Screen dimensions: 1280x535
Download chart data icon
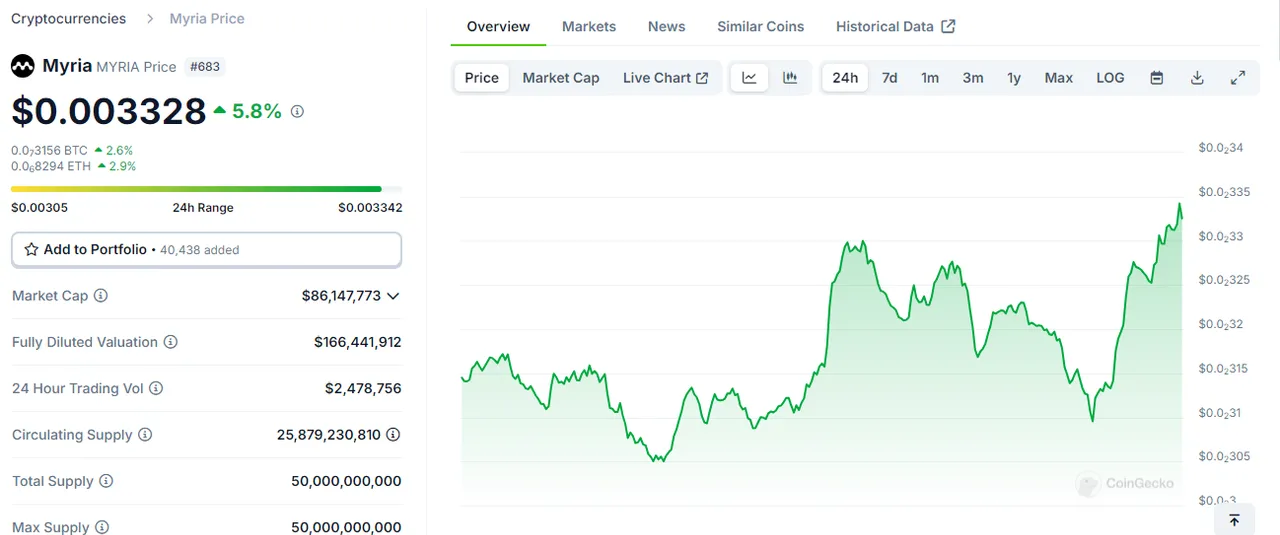(x=1197, y=78)
